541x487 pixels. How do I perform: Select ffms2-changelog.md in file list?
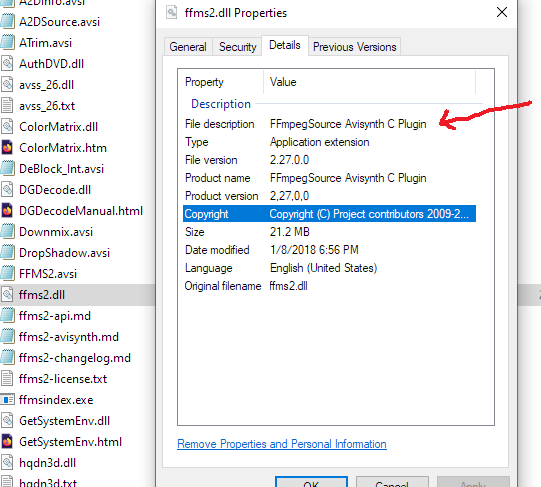pos(75,358)
